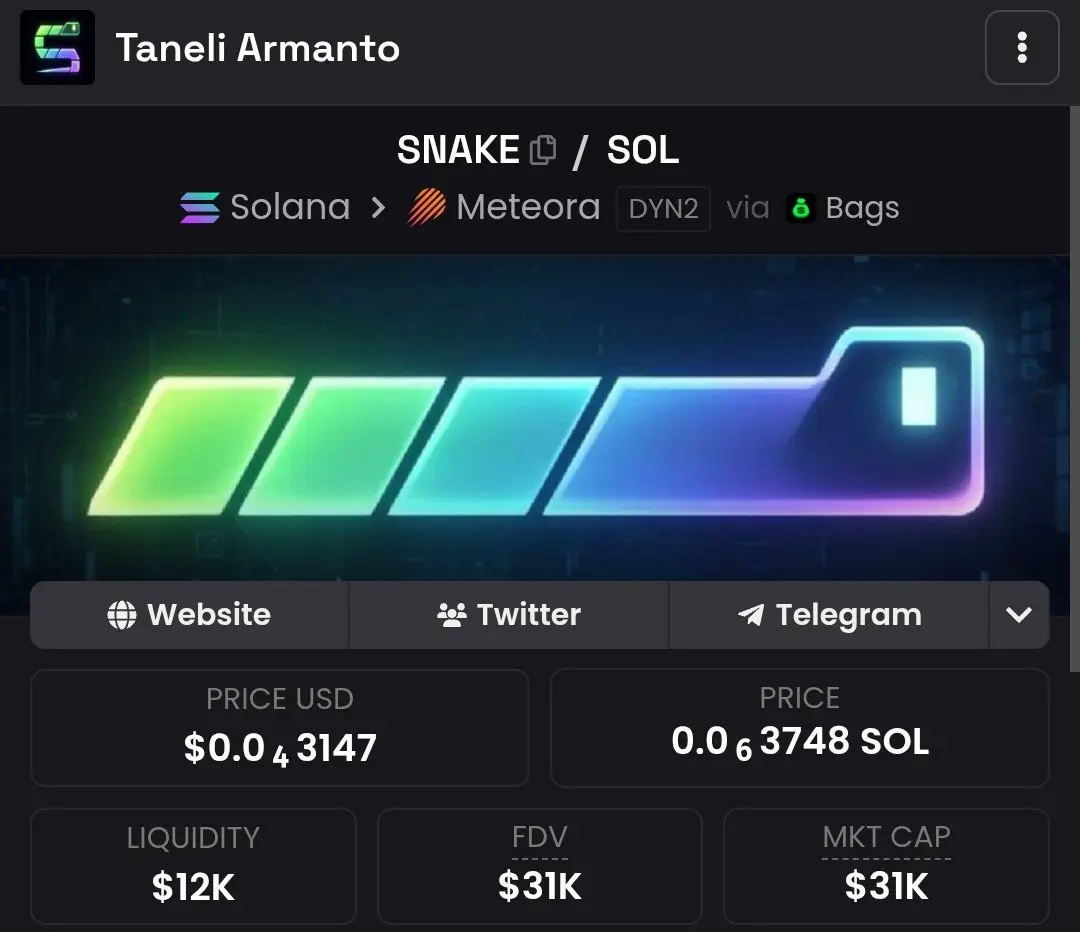Expand more links with chevron down
The height and width of the screenshot is (932, 1080).
click(x=1019, y=614)
